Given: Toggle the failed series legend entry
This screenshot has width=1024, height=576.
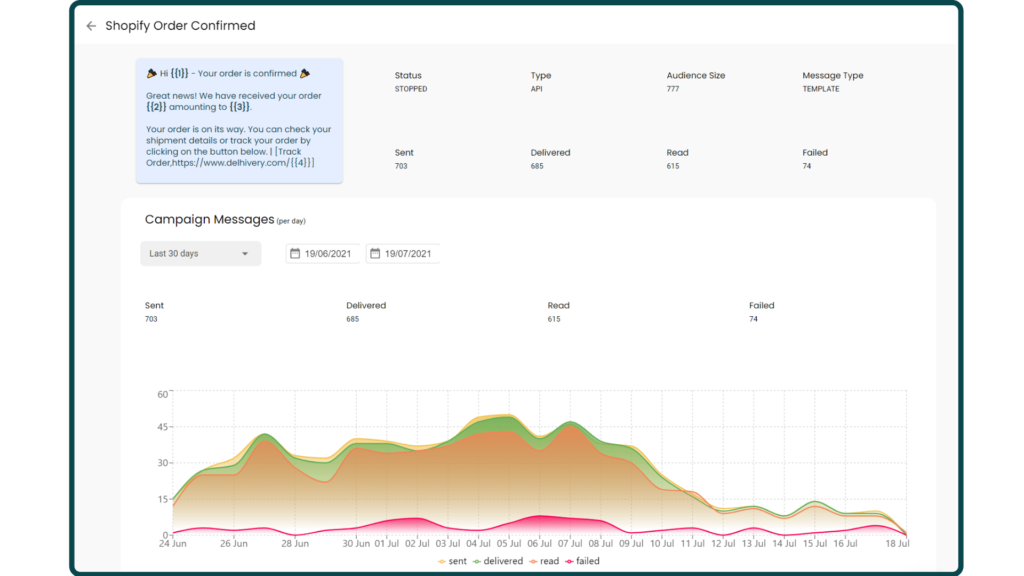Looking at the screenshot, I should click(582, 561).
